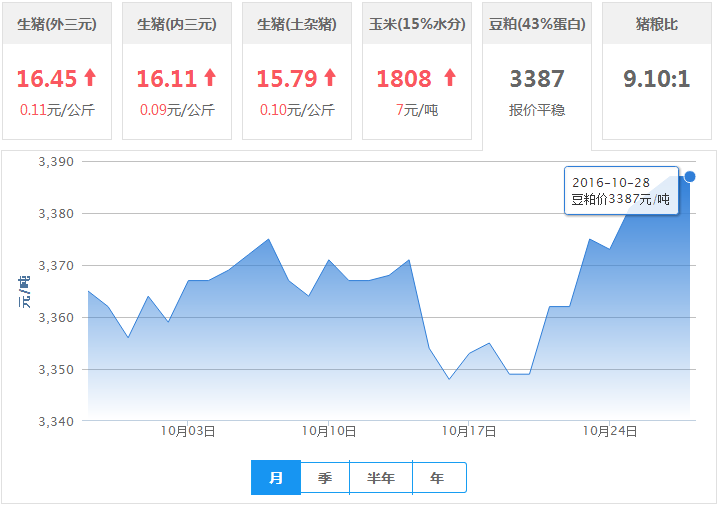Click the 0.09元/公斤 change text
The image size is (719, 506).
pyautogui.click(x=177, y=110)
